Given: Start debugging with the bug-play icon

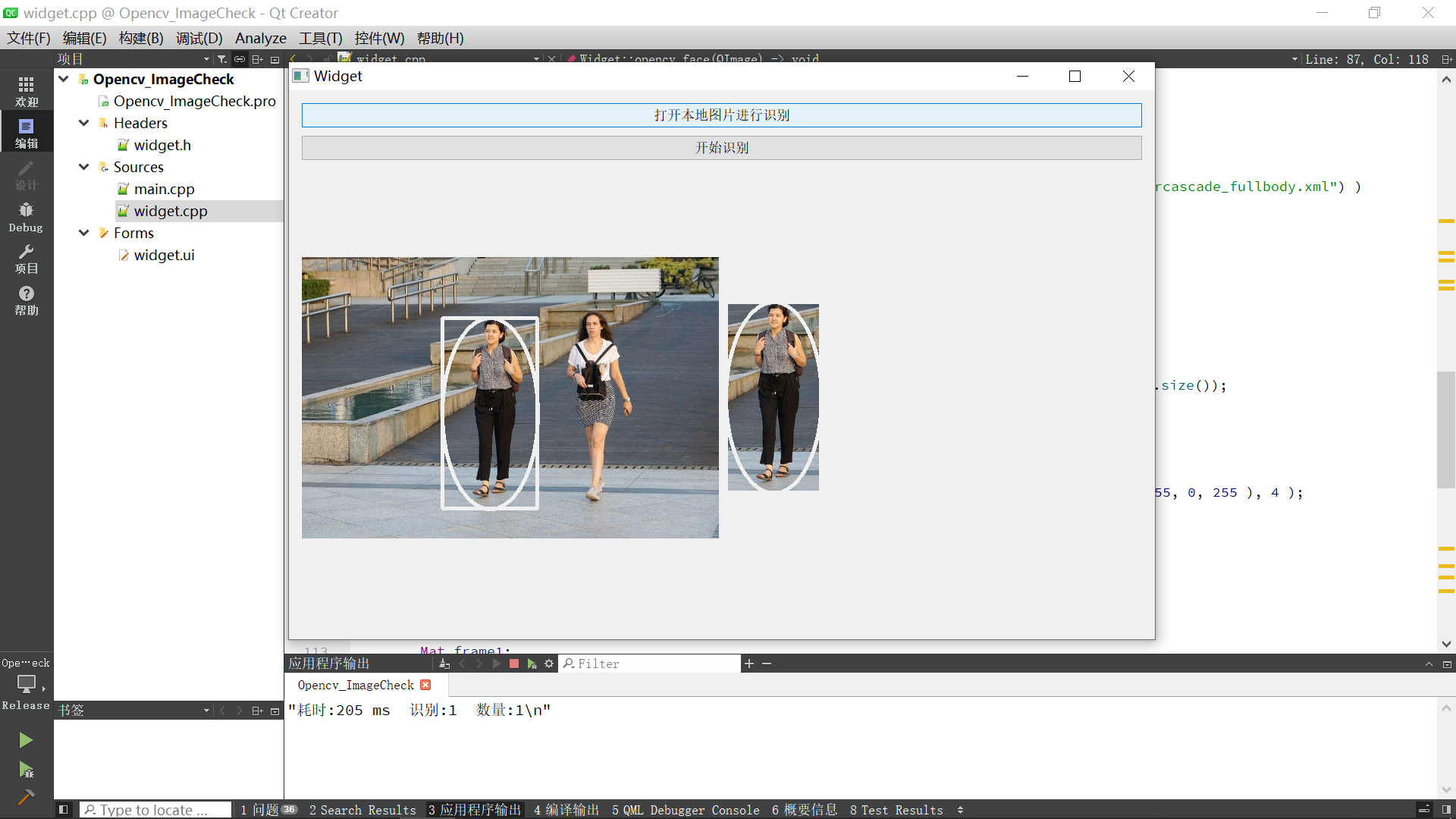Looking at the screenshot, I should (x=25, y=770).
